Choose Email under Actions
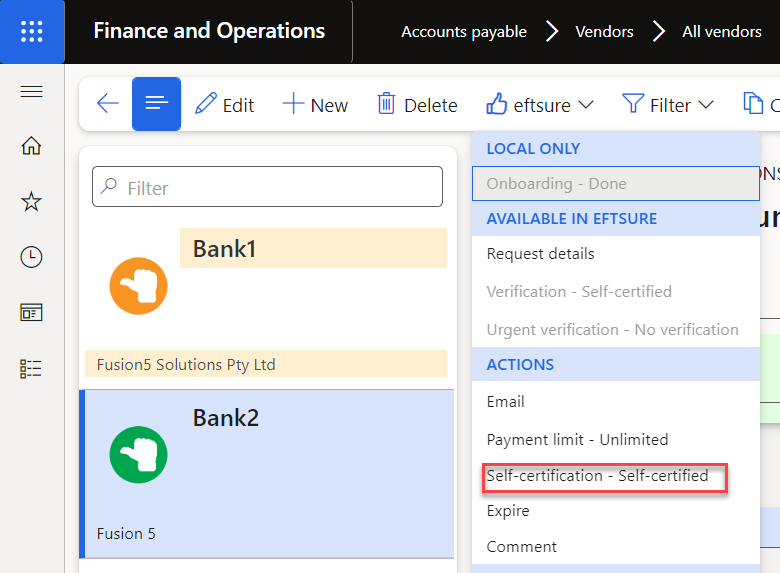 coord(616,401)
